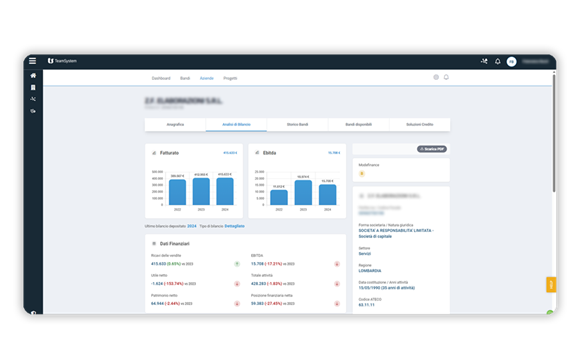
Task: Click the Scarica PDF button
Action: (432, 149)
